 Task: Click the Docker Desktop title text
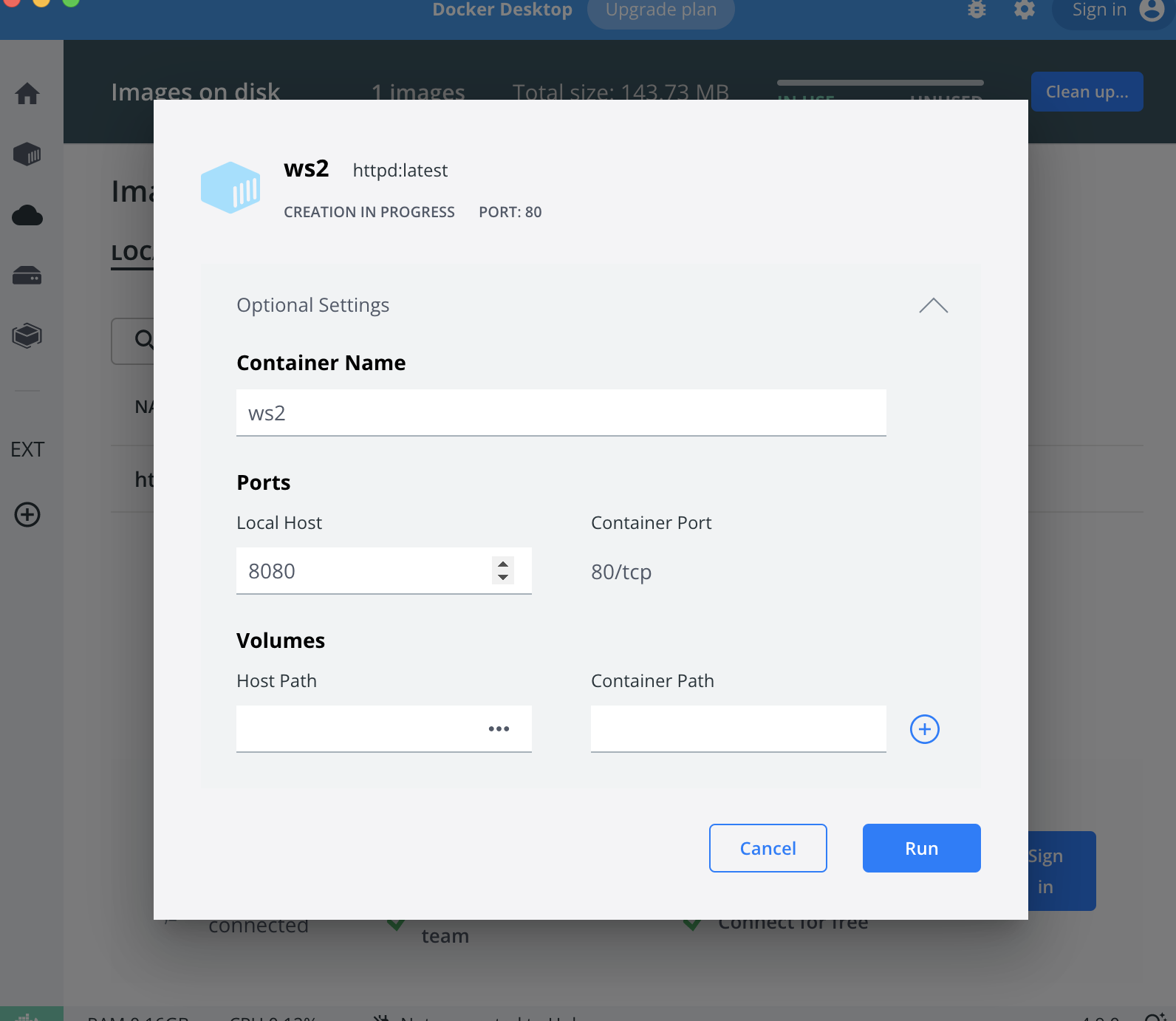[x=502, y=10]
